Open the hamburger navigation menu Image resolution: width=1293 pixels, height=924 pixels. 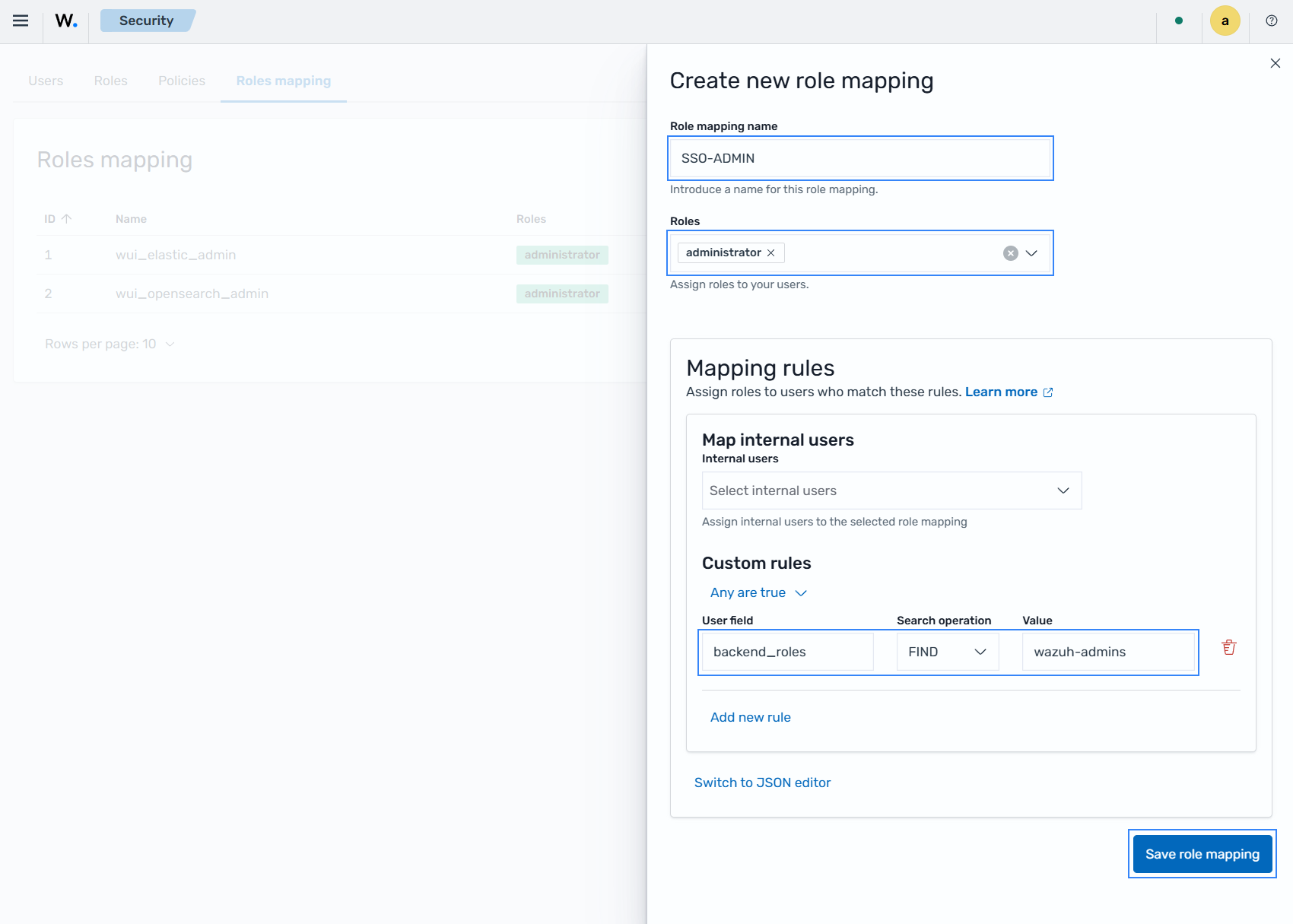tap(21, 21)
